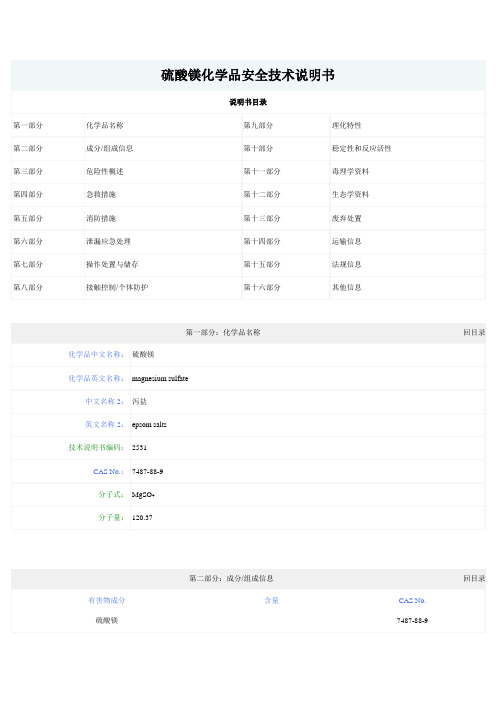The image size is (496, 702).
Task: Open the 泄漏应急处理 contents entry
Action: tap(108, 241)
